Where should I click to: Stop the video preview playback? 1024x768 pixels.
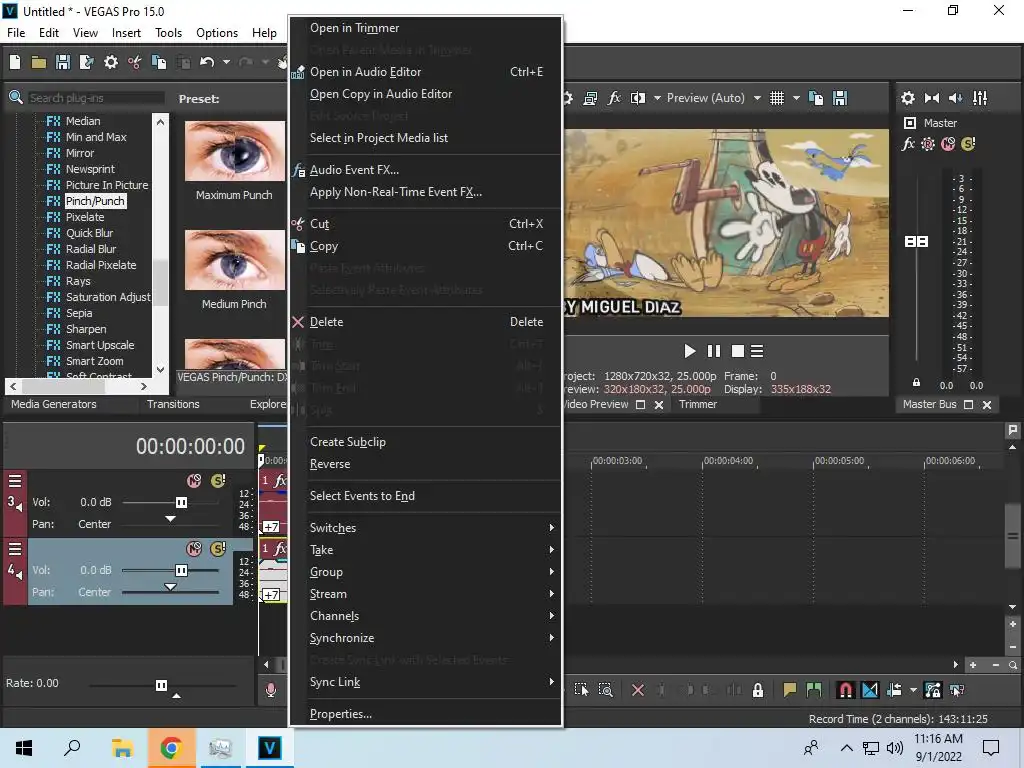738,351
